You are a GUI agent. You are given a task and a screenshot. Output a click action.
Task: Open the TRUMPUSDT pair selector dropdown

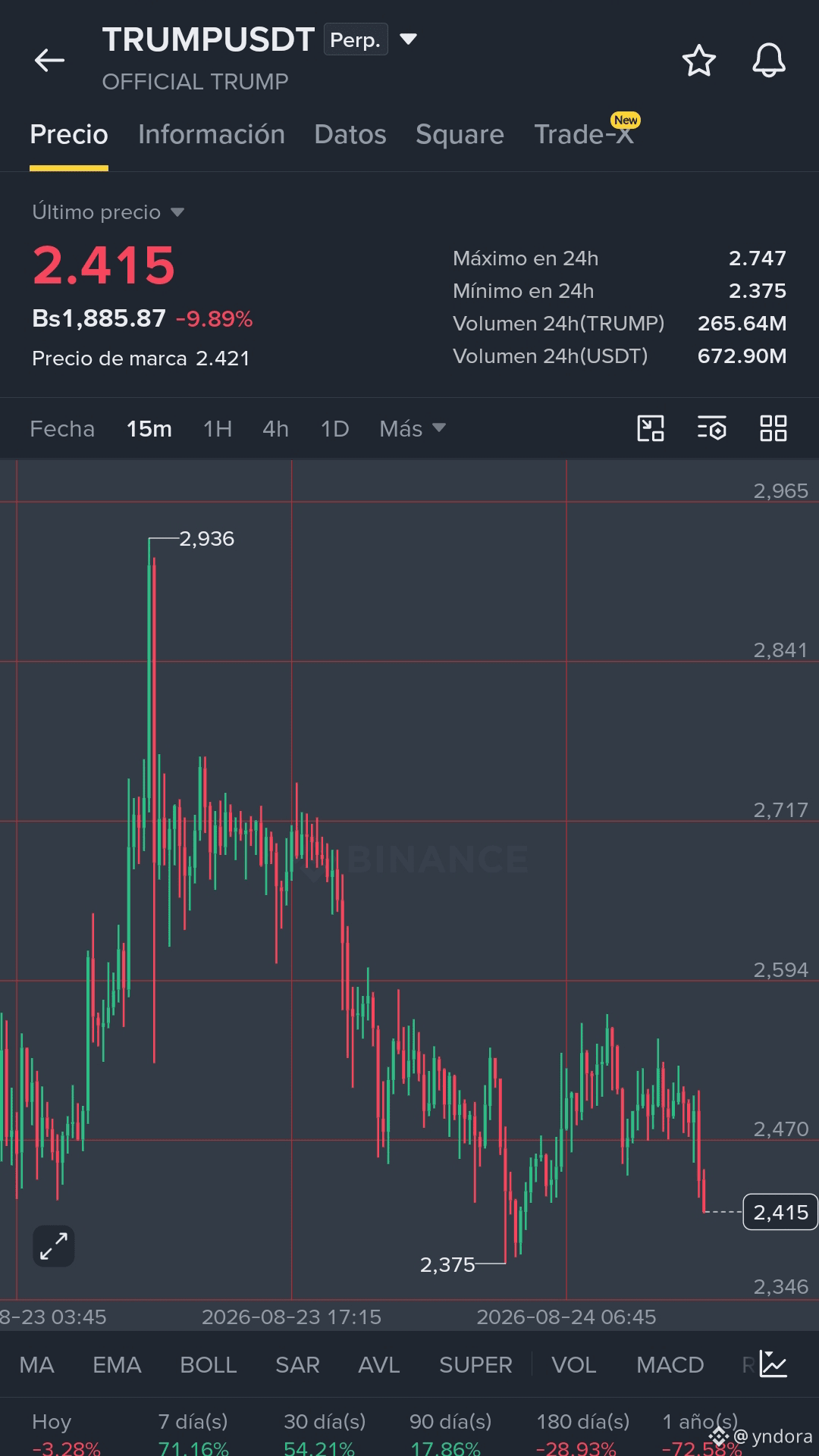(409, 39)
